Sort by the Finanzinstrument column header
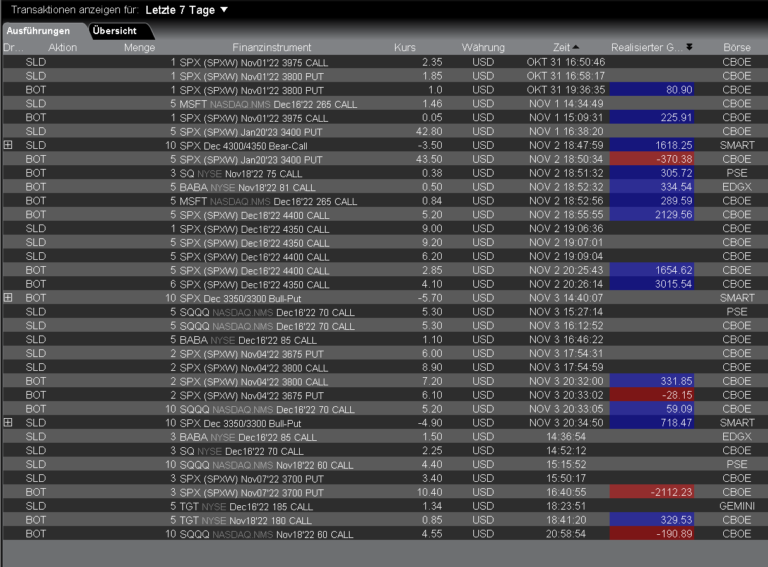Image resolution: width=768 pixels, height=567 pixels. (271, 47)
